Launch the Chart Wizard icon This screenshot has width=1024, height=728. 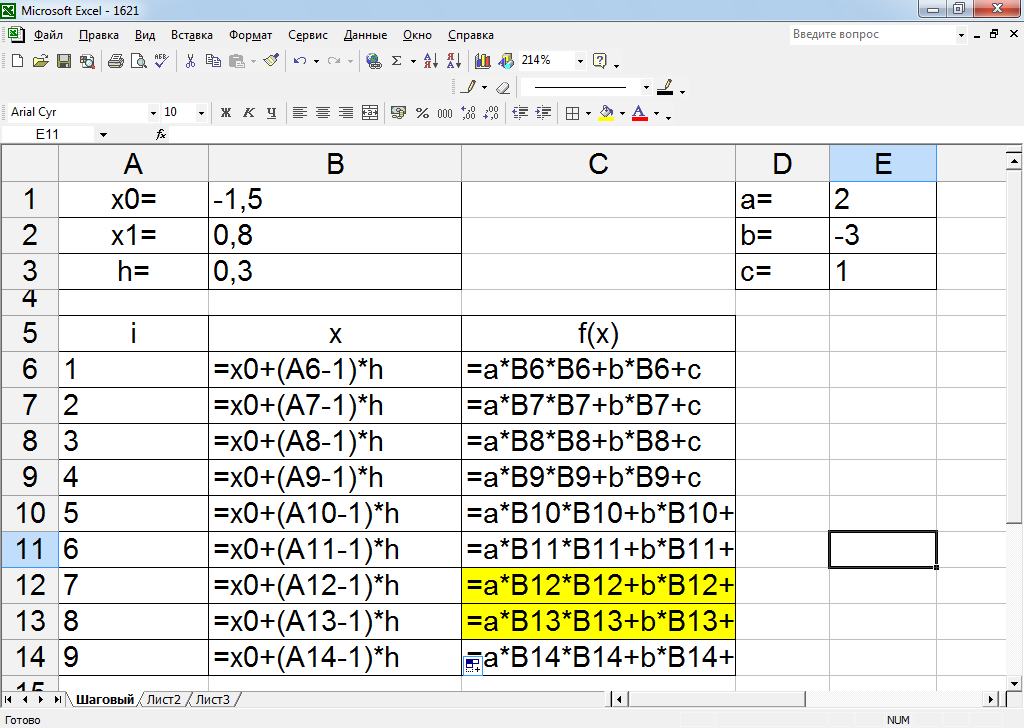tap(483, 61)
